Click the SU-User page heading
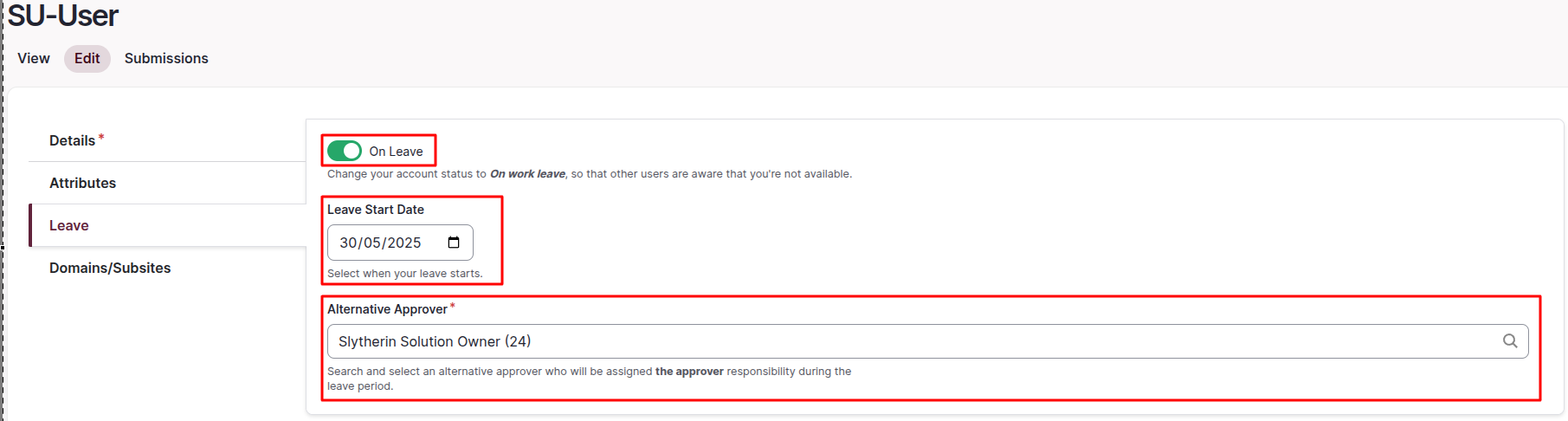The height and width of the screenshot is (421, 1568). pos(62,16)
